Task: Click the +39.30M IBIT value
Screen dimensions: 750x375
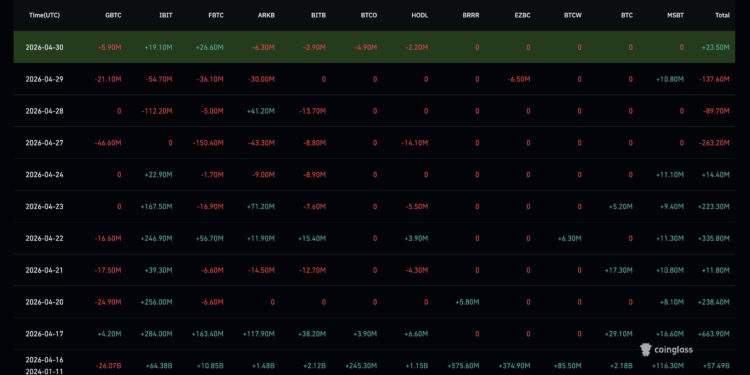Action: click(158, 270)
